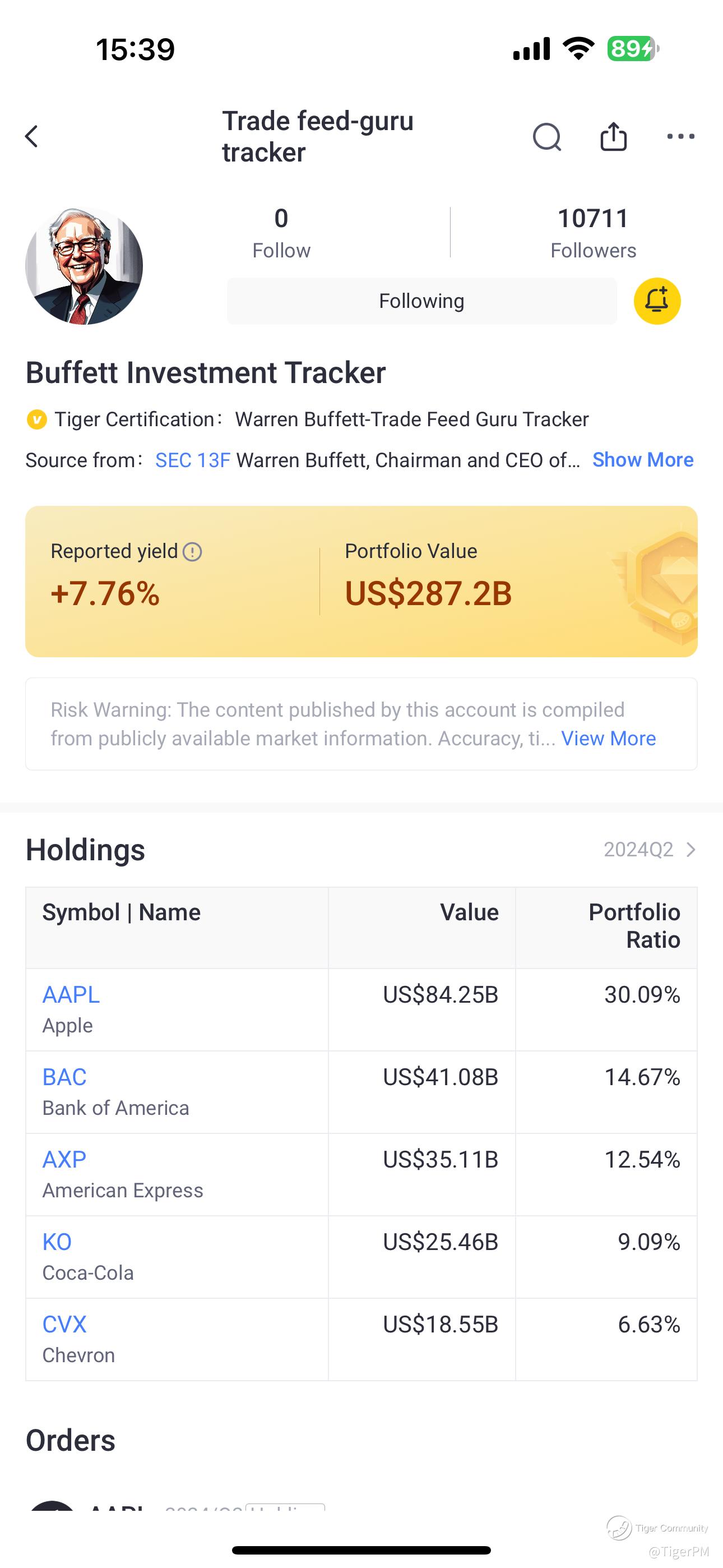The image size is (723, 1568).
Task: Open the BAC Bank of America link
Action: pos(64,1077)
